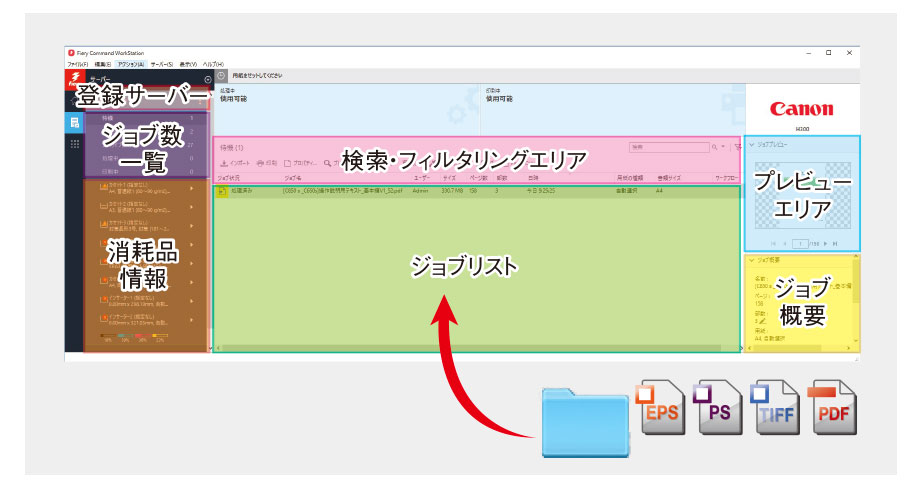This screenshot has height=488, width=920.
Task: Collapse the Job Preview (ジョブプレビュー) panel
Action: pos(752,145)
